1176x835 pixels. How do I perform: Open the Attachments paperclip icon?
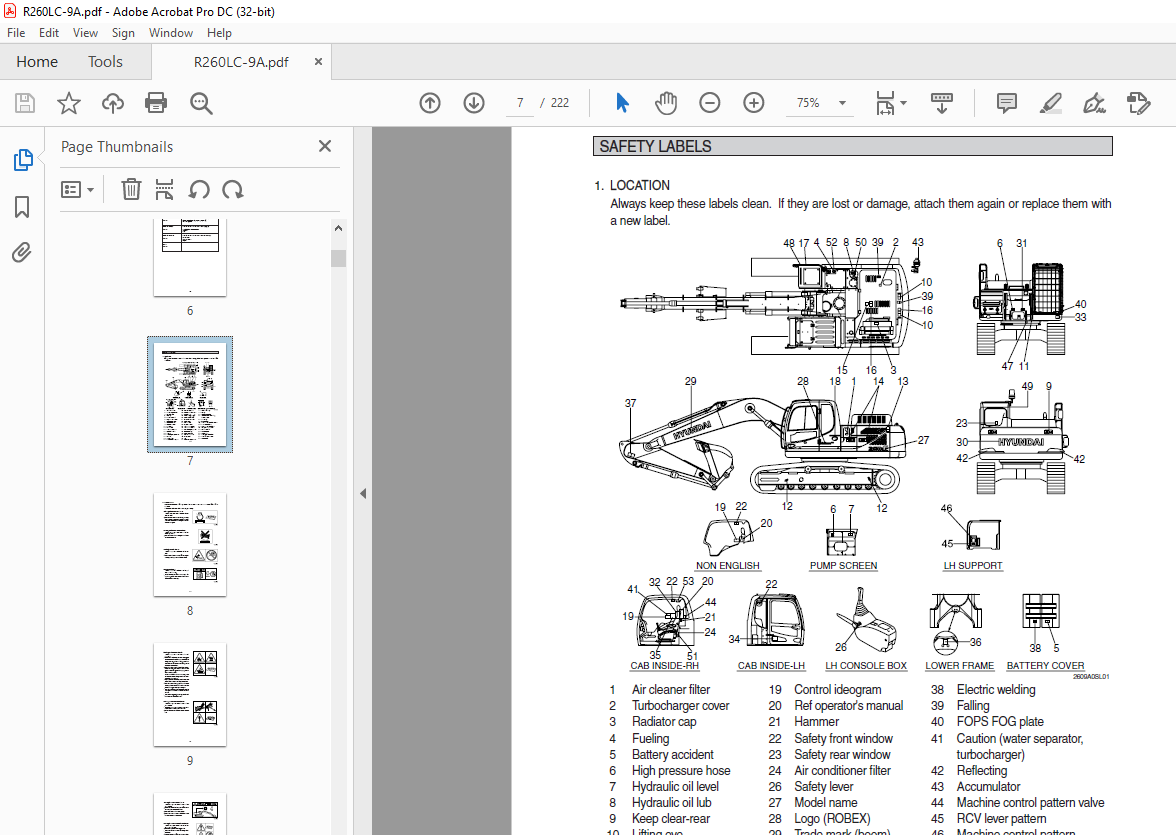tap(22, 253)
